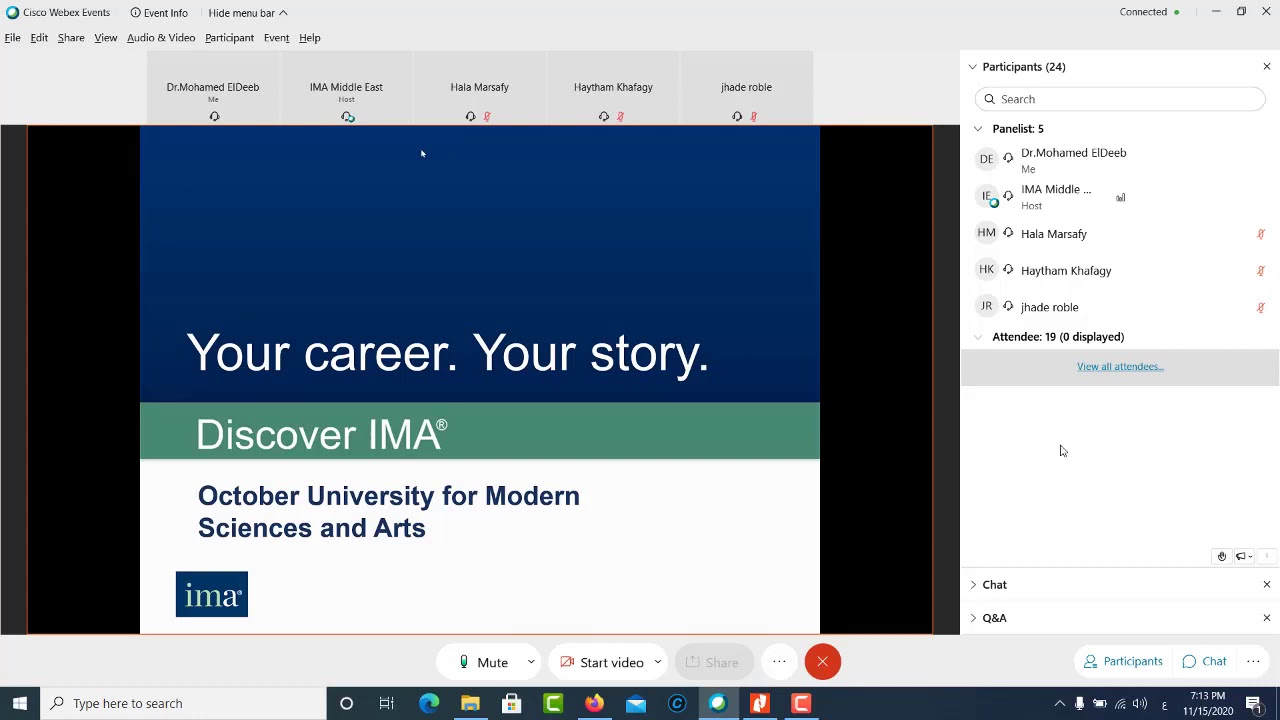The image size is (1280, 720).
Task: Click the Windows taskbar search box
Action: (184, 703)
